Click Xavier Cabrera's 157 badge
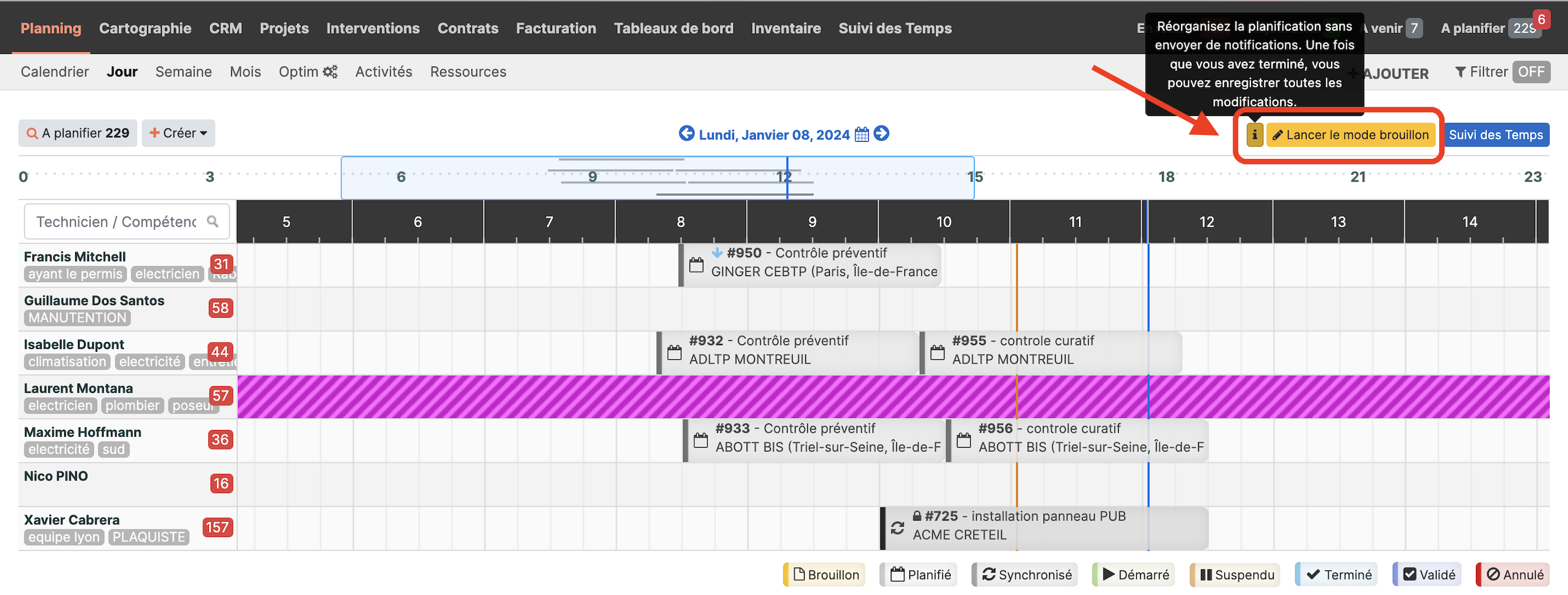Viewport: 1568px width, 595px height. click(218, 527)
